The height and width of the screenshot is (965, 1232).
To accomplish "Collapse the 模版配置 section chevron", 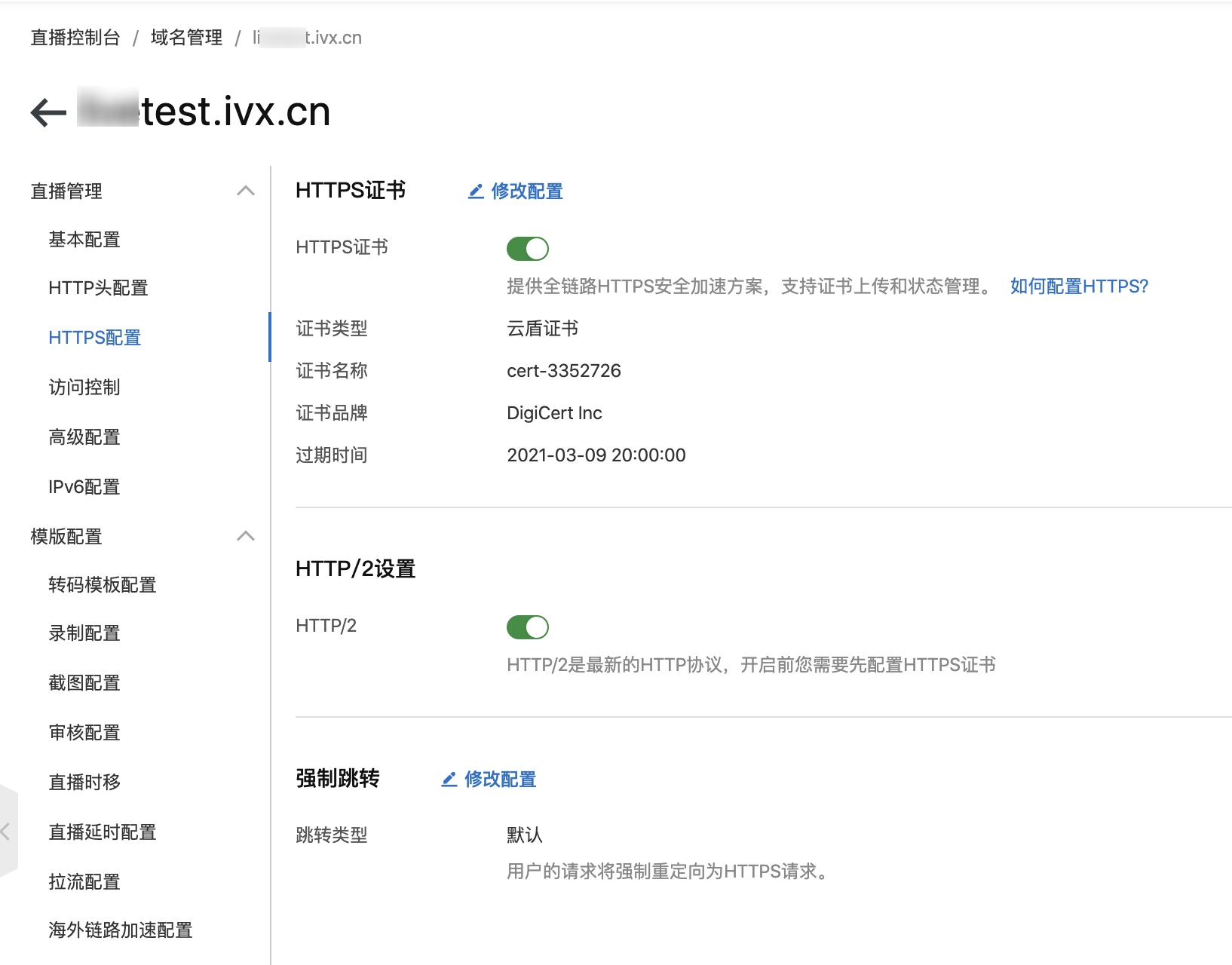I will click(x=245, y=535).
